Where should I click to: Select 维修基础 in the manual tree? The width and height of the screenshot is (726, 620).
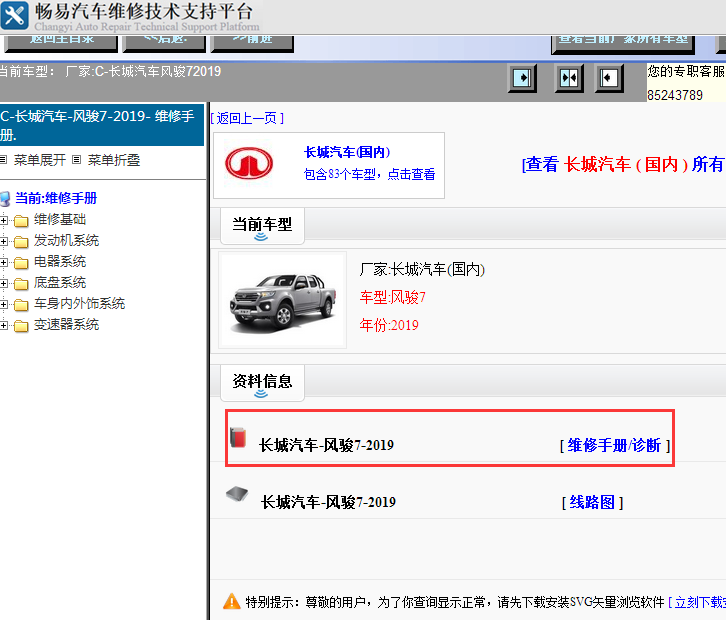click(x=60, y=219)
